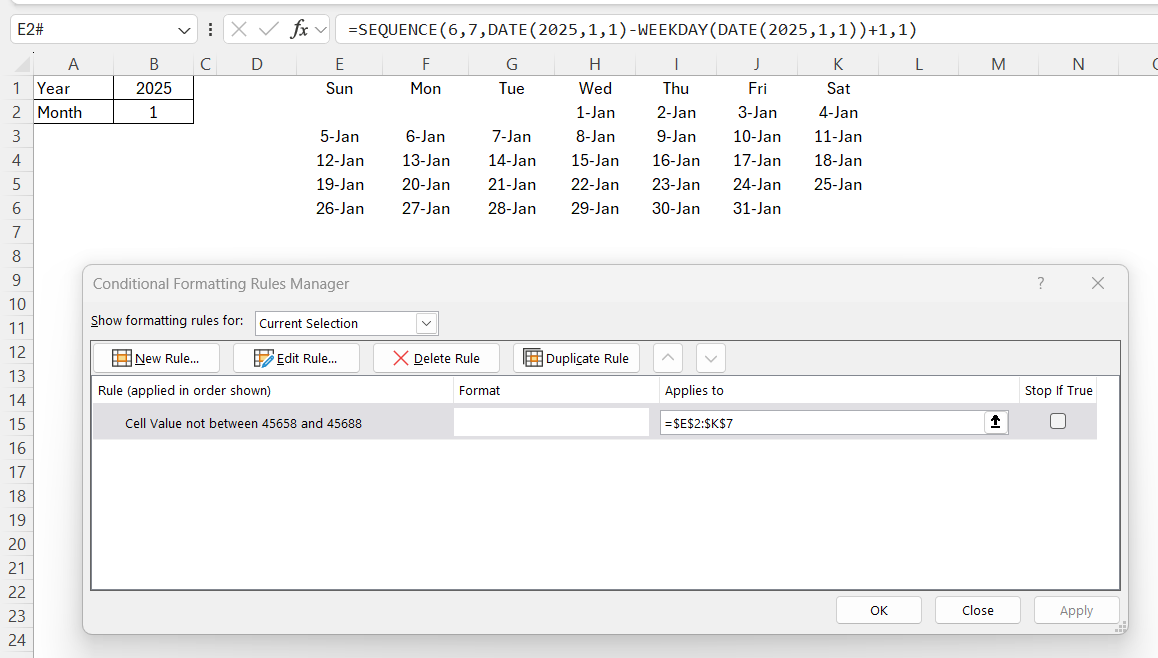Click the formula bar options dots
1158x658 pixels.
(x=210, y=30)
